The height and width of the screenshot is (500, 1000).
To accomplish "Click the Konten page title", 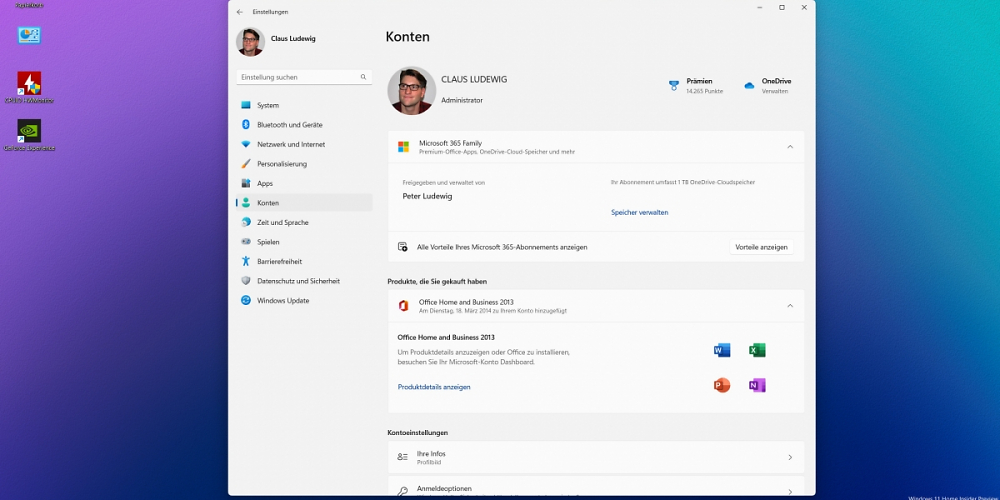I will tap(408, 37).
